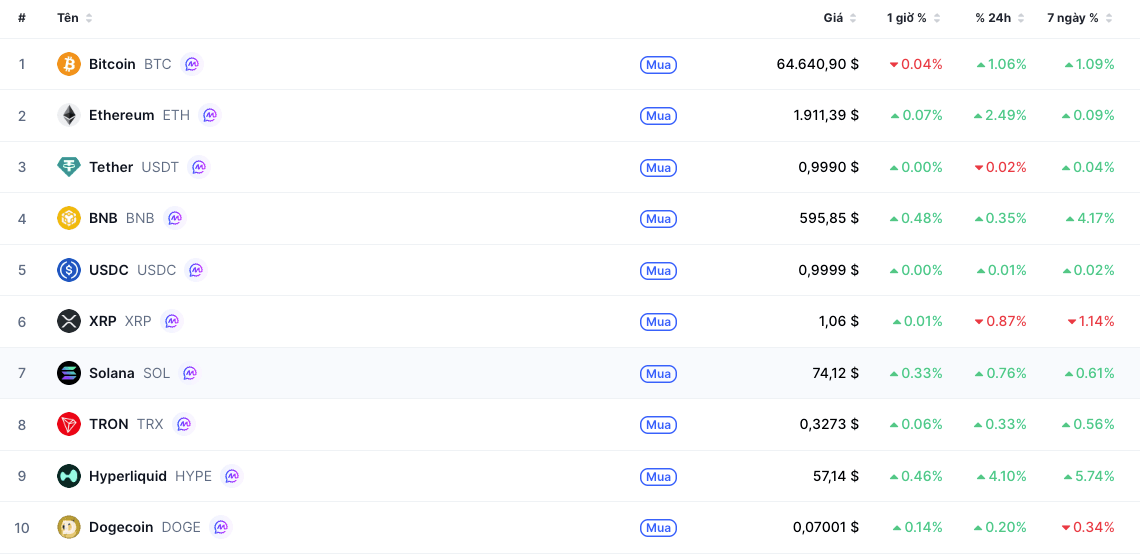
Task: Click the Mua button for Ethereum
Action: pyautogui.click(x=659, y=116)
